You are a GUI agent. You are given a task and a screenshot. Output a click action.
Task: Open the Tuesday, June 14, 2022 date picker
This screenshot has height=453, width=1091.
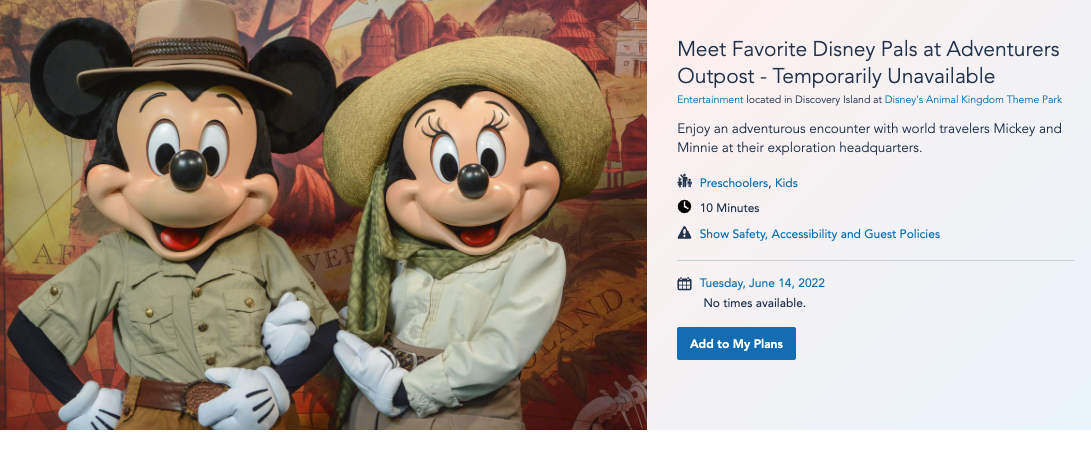point(762,283)
